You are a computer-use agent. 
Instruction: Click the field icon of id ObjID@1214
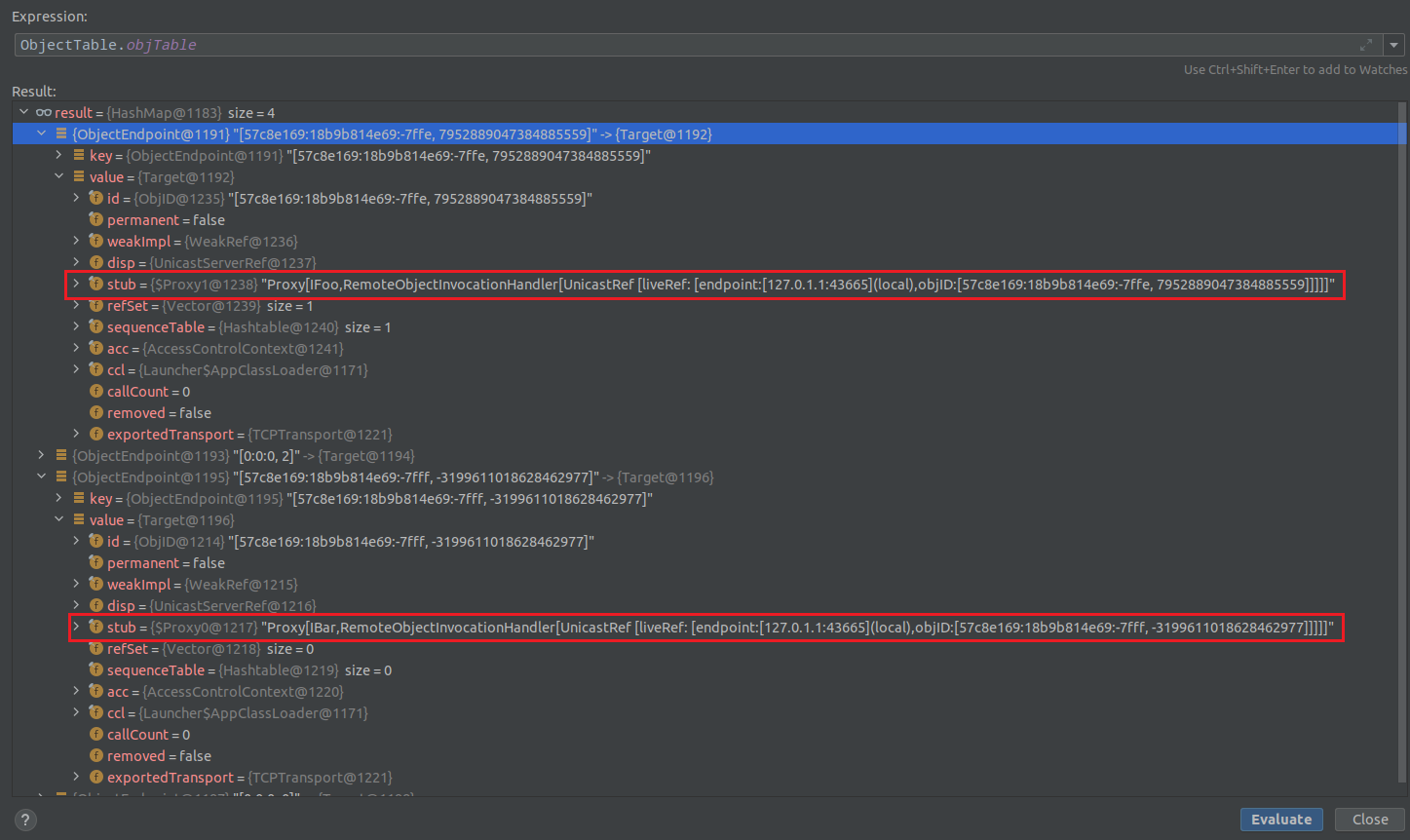point(95,542)
